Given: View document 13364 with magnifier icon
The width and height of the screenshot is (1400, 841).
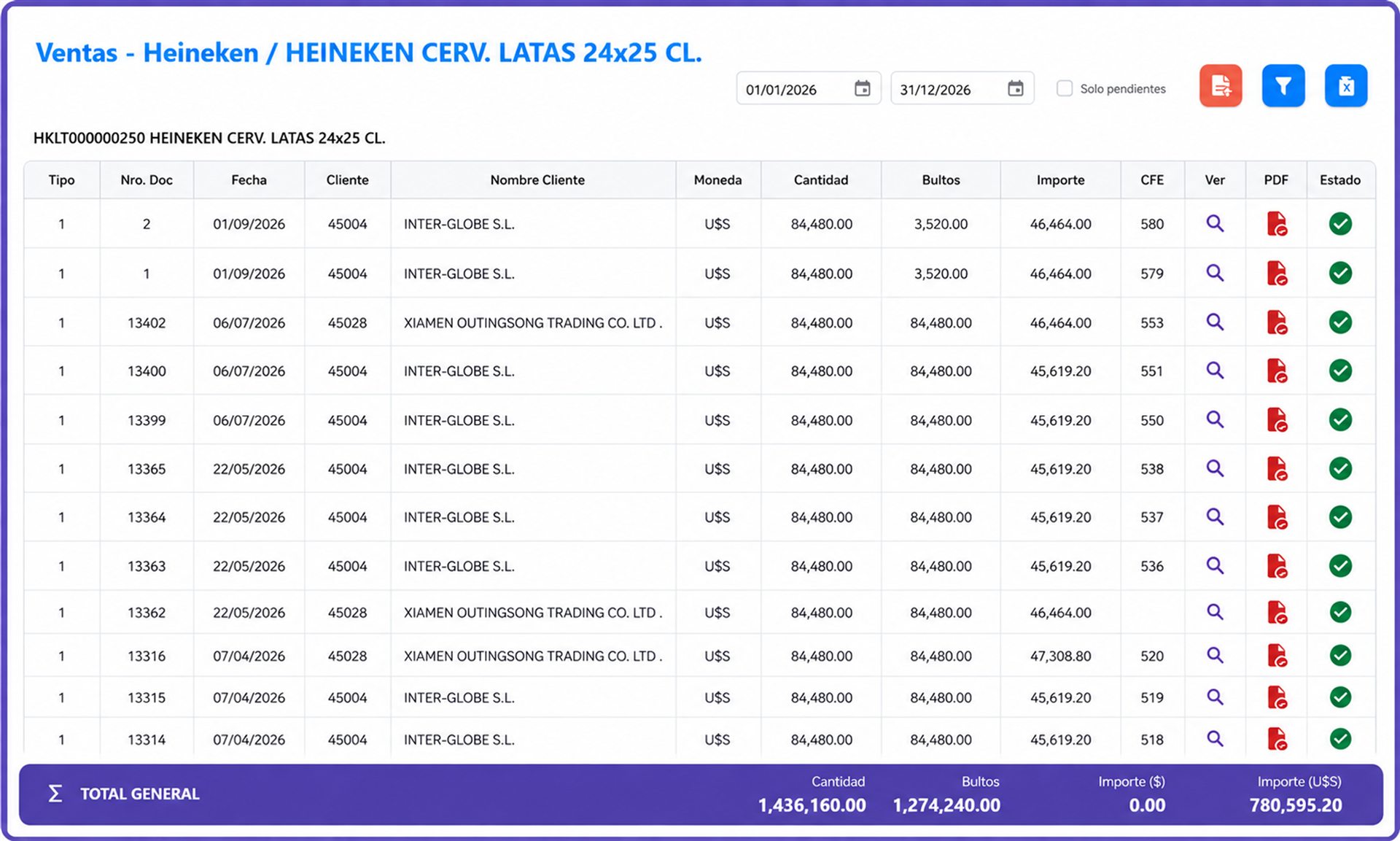Looking at the screenshot, I should tap(1215, 516).
